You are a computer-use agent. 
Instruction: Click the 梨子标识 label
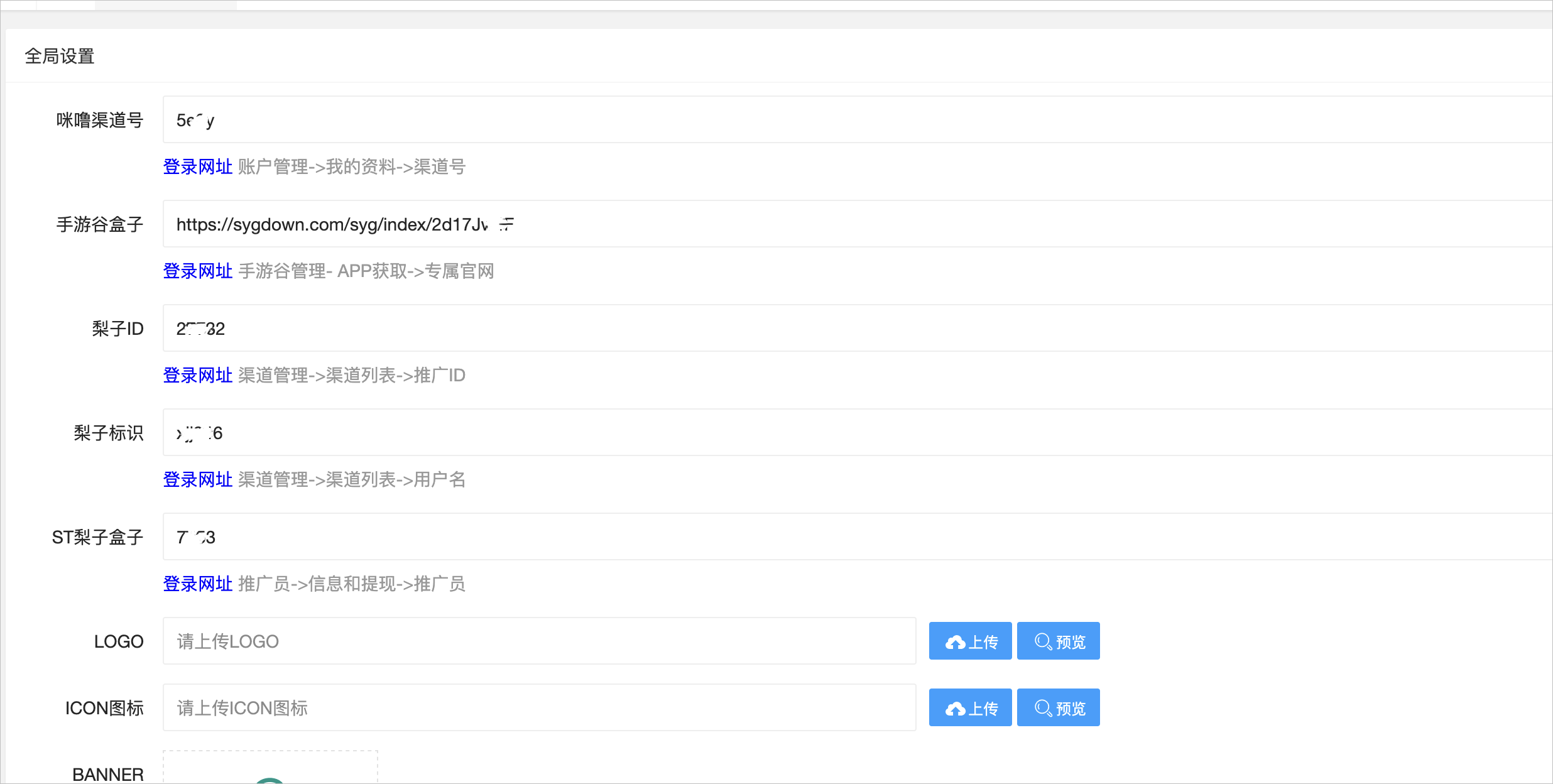109,432
